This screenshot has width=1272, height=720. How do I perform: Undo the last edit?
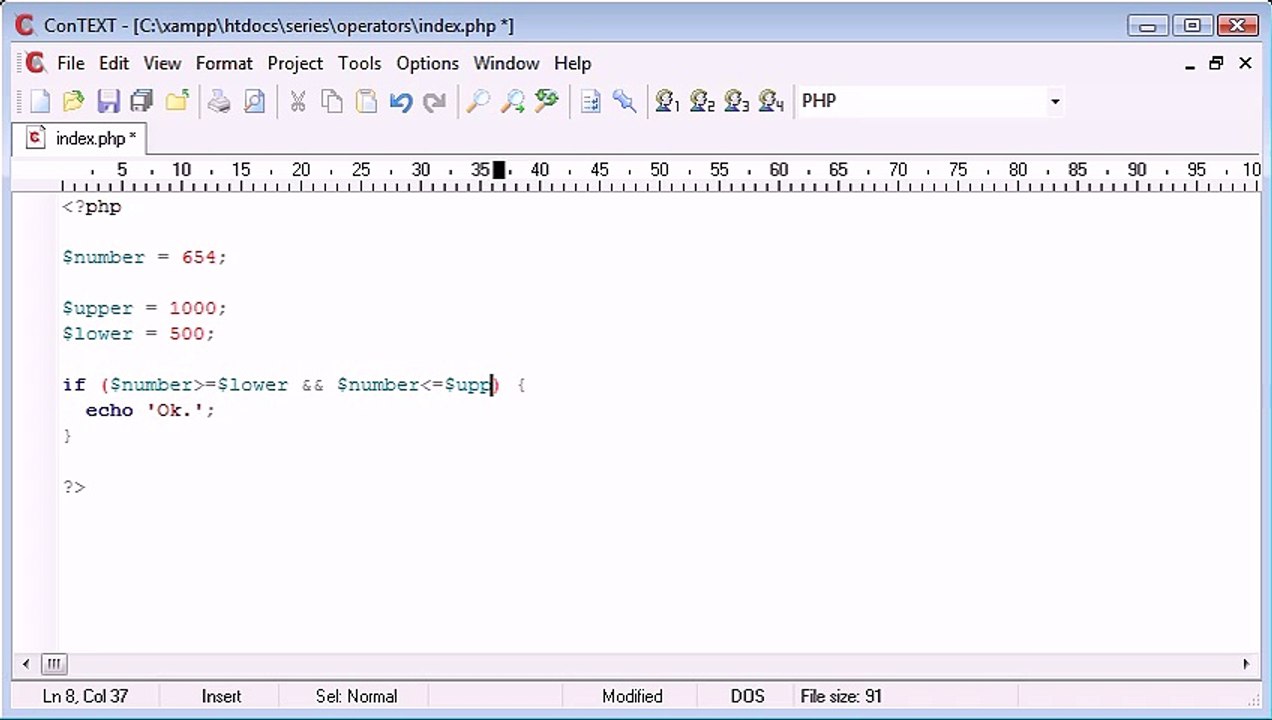point(401,101)
